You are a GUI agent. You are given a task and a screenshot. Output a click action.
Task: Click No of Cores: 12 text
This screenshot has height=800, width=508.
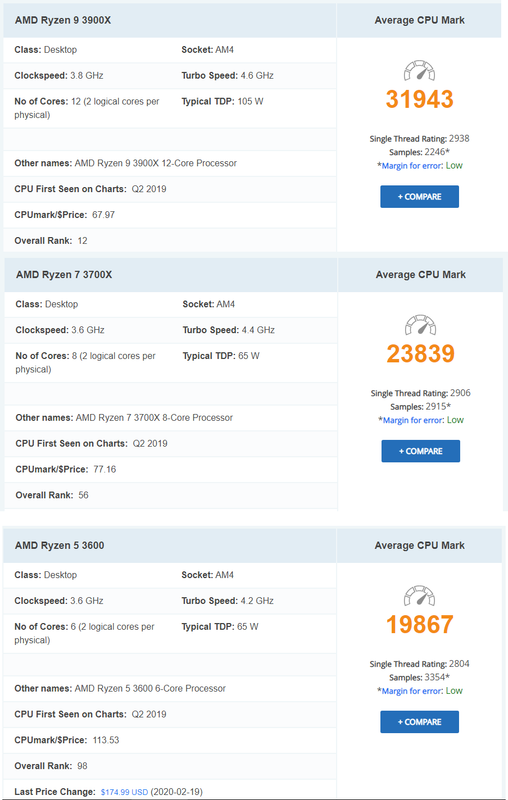[87, 108]
